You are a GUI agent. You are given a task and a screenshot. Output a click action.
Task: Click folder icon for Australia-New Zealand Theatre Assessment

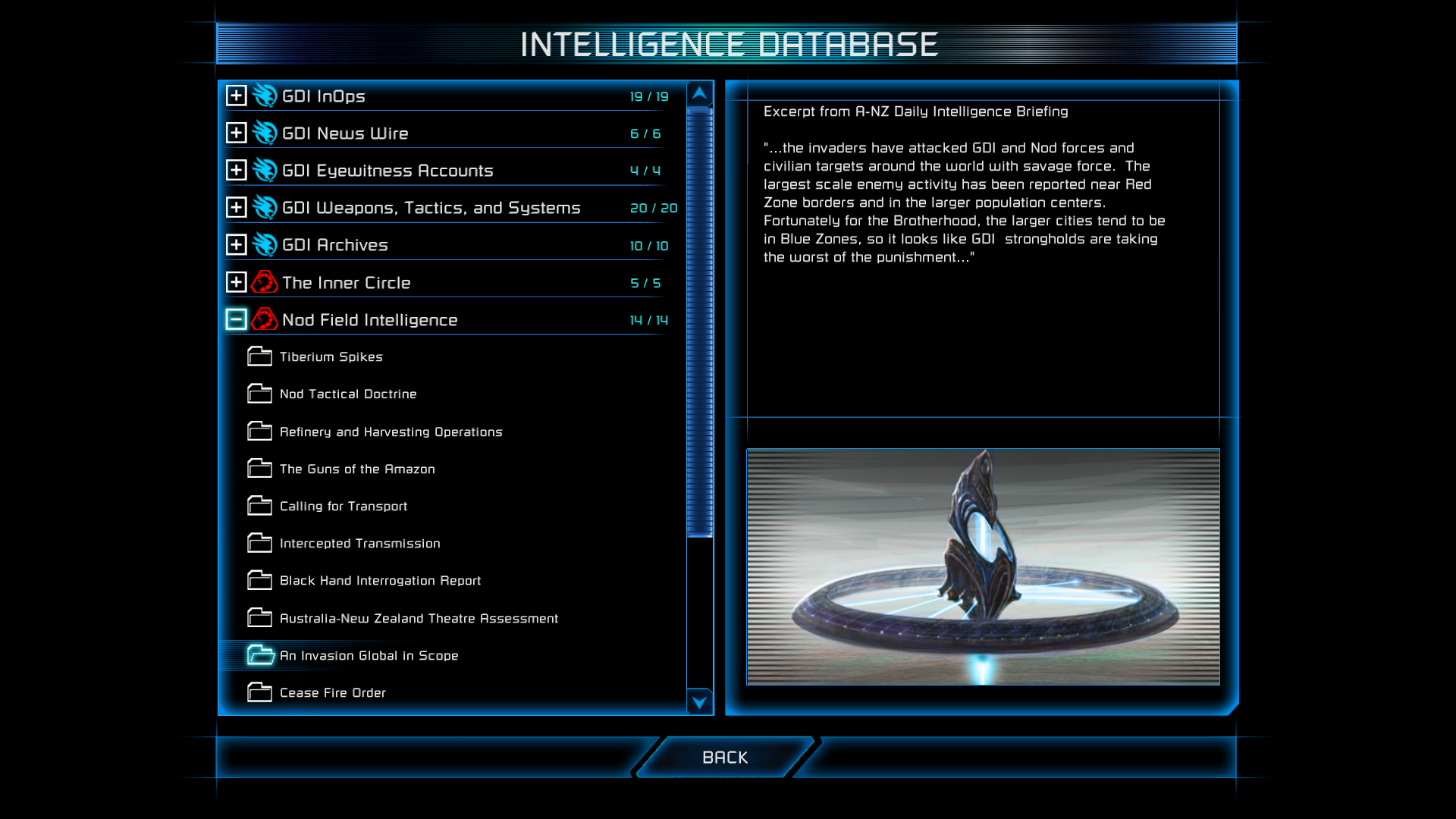(259, 617)
